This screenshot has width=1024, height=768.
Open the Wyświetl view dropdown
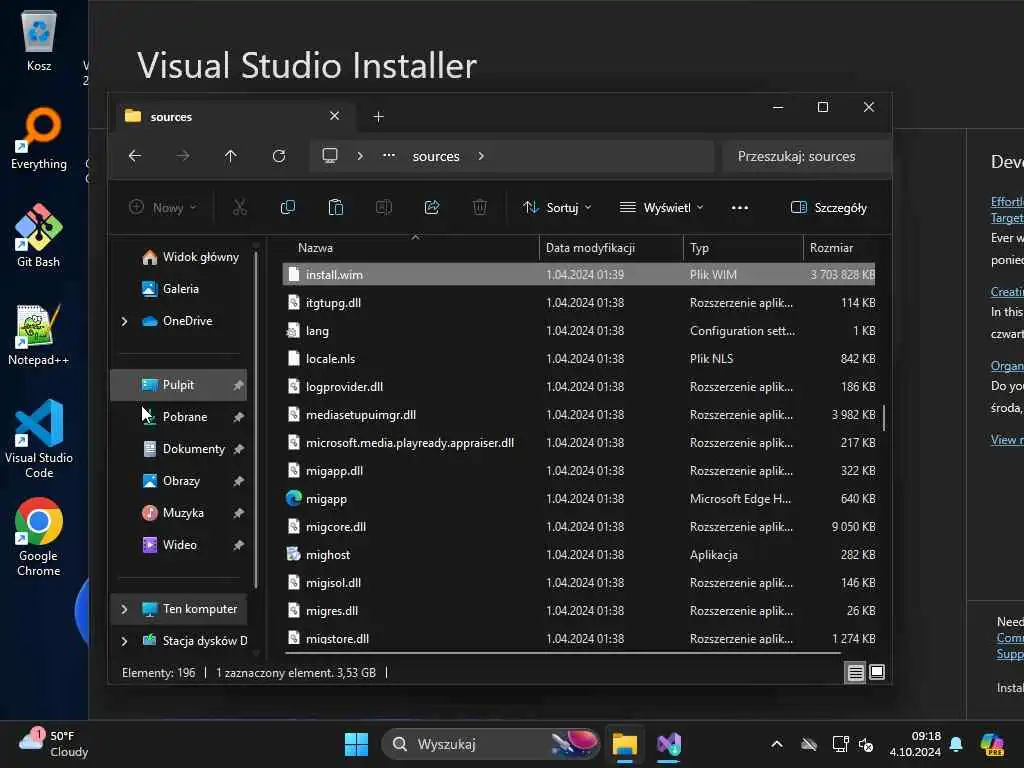click(x=662, y=208)
